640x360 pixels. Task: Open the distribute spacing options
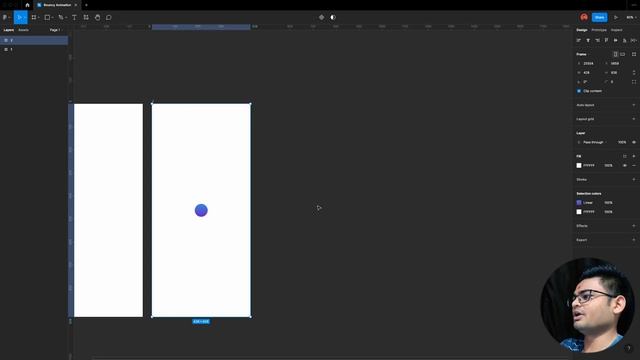click(633, 40)
